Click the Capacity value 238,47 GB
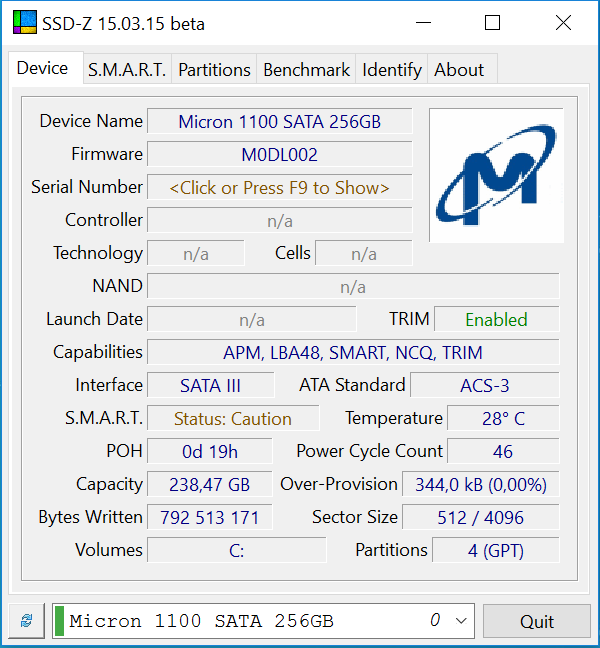Screen dimensions: 600x648 click(210, 484)
